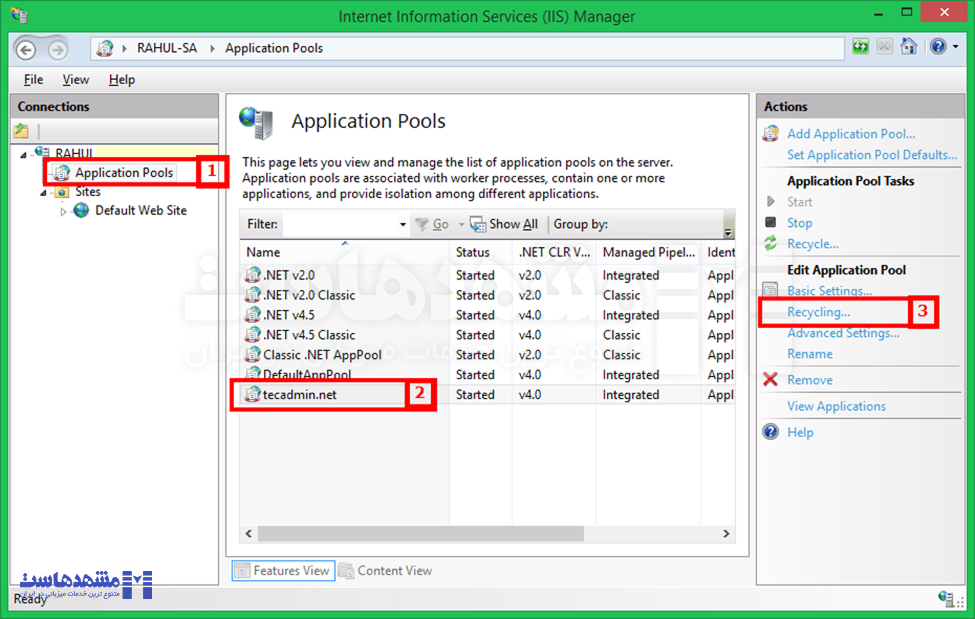Collapse the Sites tree node
The width and height of the screenshot is (975, 619).
click(44, 193)
